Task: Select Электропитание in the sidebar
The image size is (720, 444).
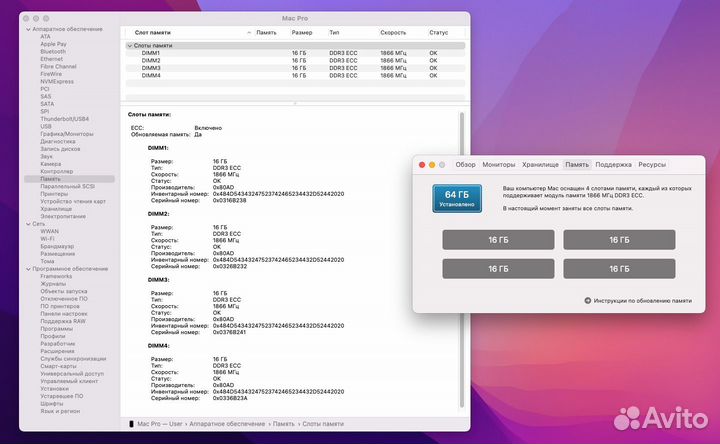Action: click(63, 216)
